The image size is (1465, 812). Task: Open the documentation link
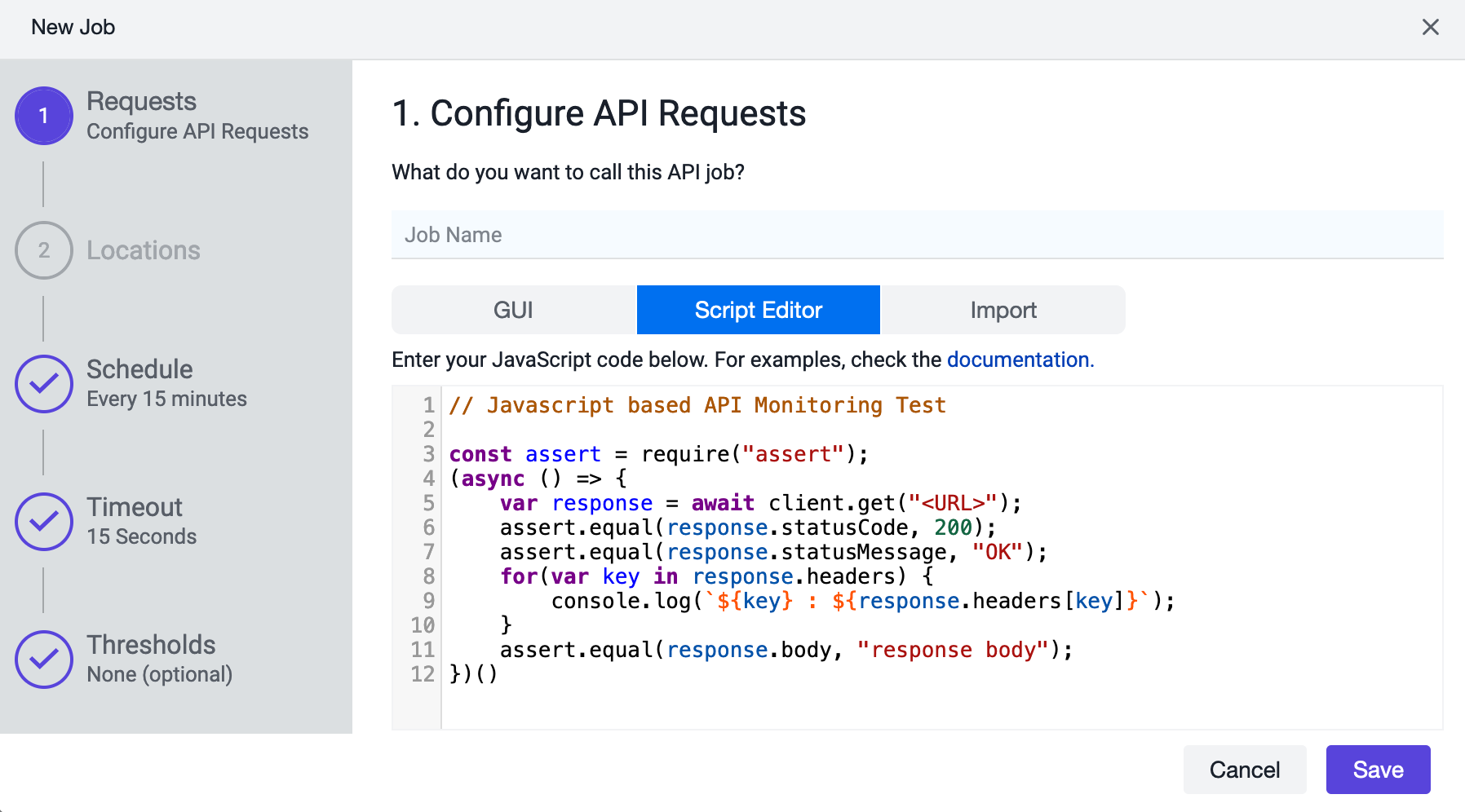(1020, 360)
